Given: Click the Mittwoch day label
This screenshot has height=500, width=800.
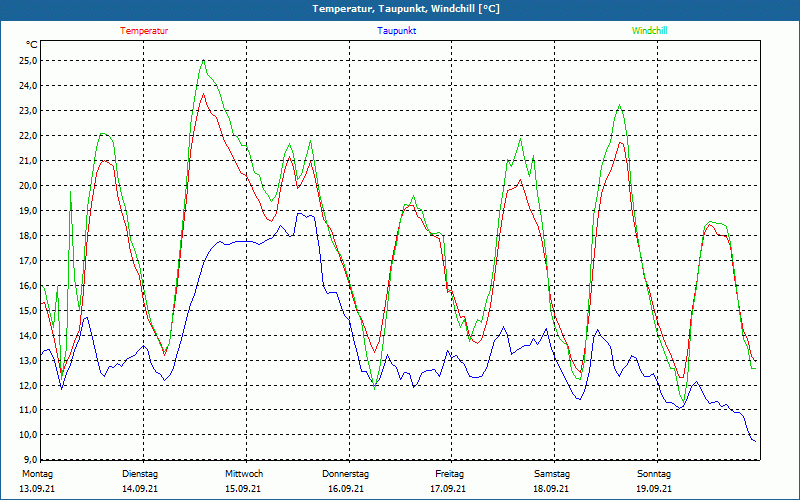Looking at the screenshot, I should (244, 474).
